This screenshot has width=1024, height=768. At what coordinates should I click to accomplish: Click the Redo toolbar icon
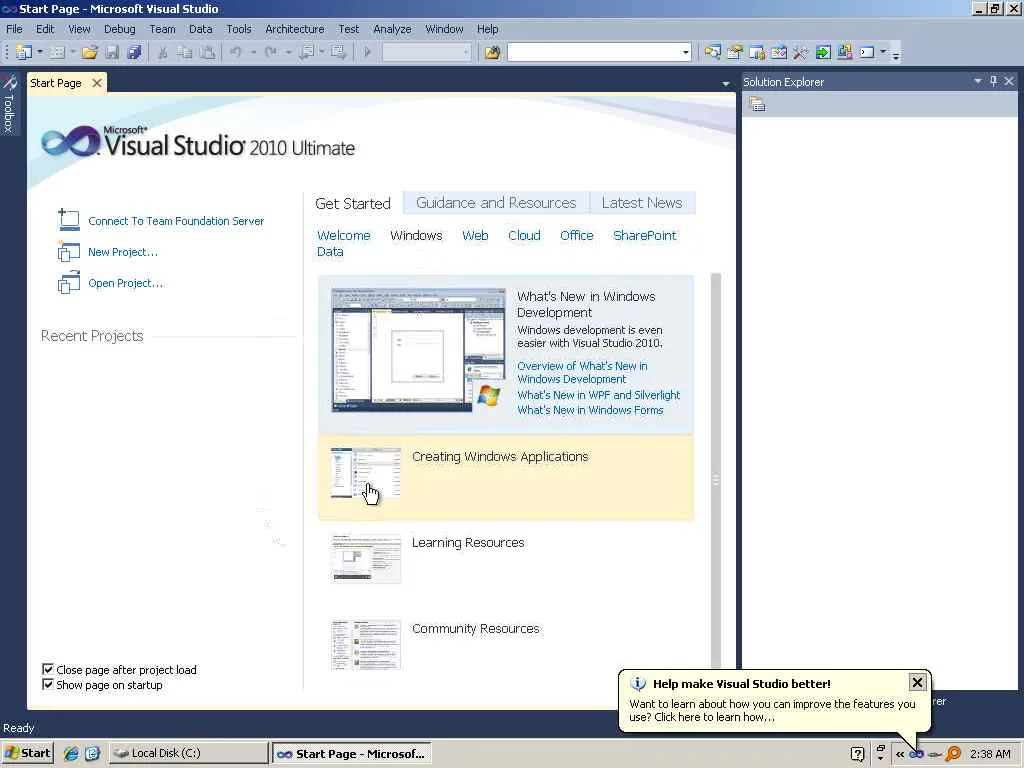271,52
